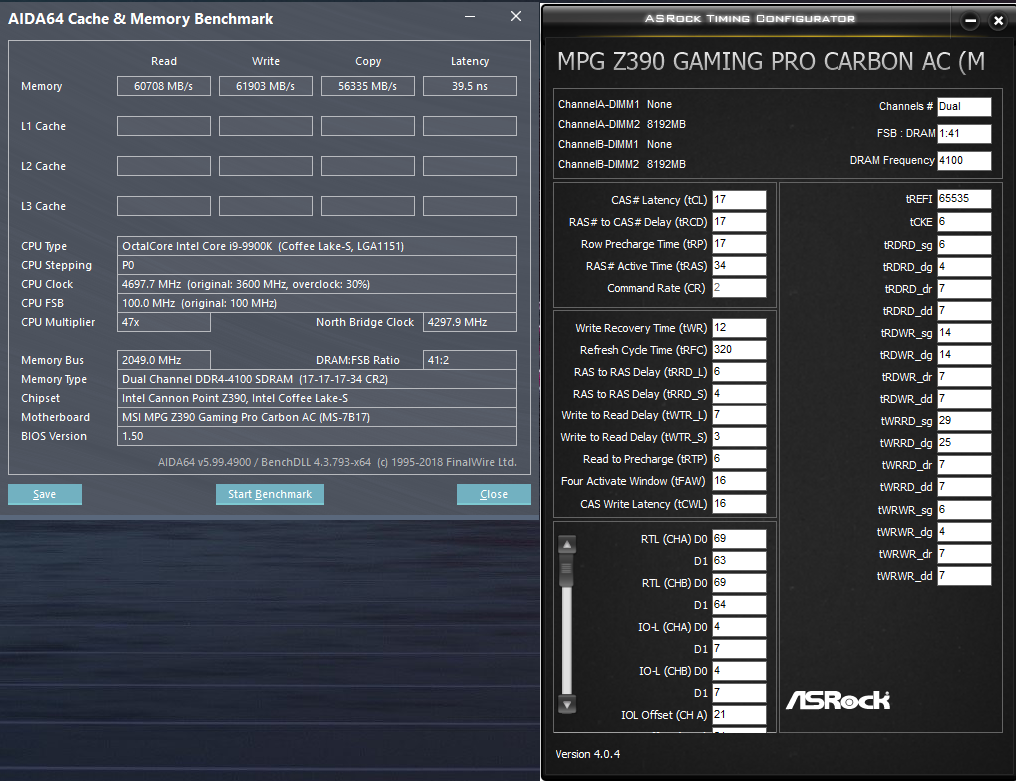Click ChannelB-DIMM2 8192MB entry
The height and width of the screenshot is (781, 1016).
(x=622, y=165)
